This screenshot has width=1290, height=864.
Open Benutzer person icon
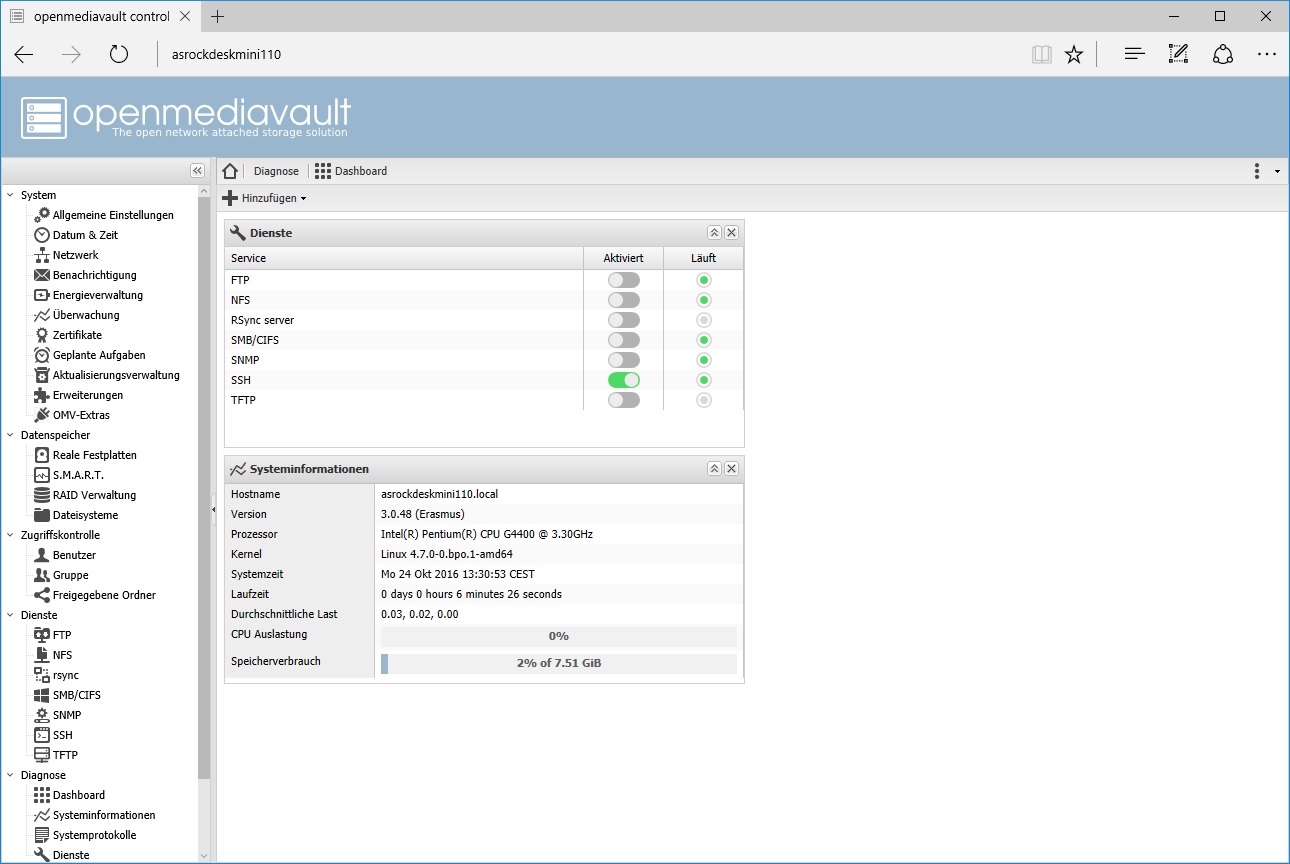(42, 555)
